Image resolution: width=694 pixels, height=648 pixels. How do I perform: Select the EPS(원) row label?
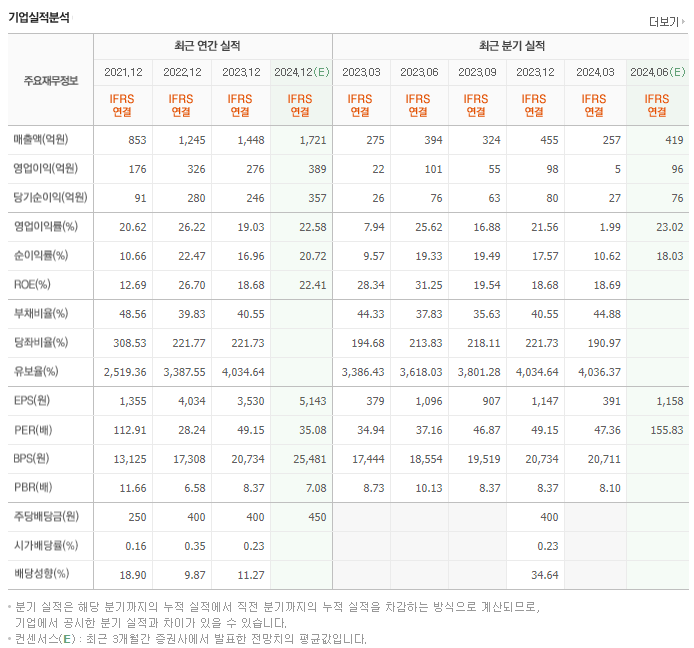(x=31, y=400)
